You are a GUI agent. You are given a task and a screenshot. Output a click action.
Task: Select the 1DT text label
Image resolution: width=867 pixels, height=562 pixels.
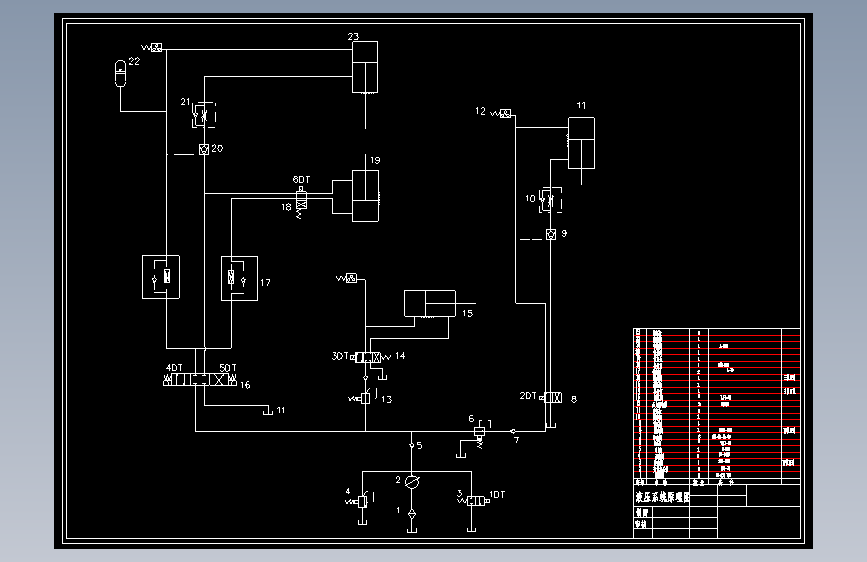tap(497, 494)
